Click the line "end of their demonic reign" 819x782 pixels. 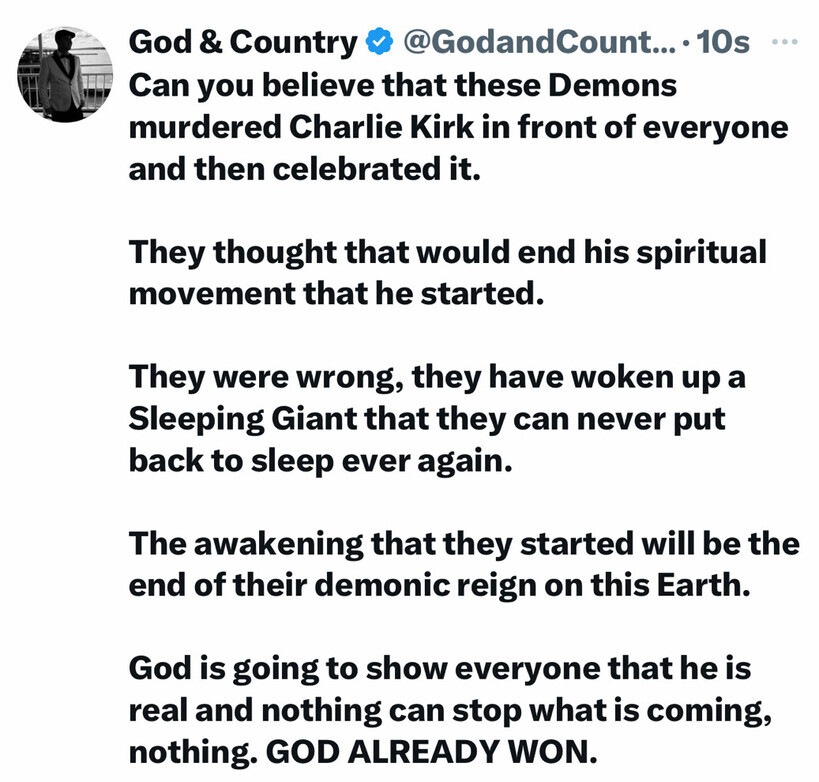pos(438,585)
